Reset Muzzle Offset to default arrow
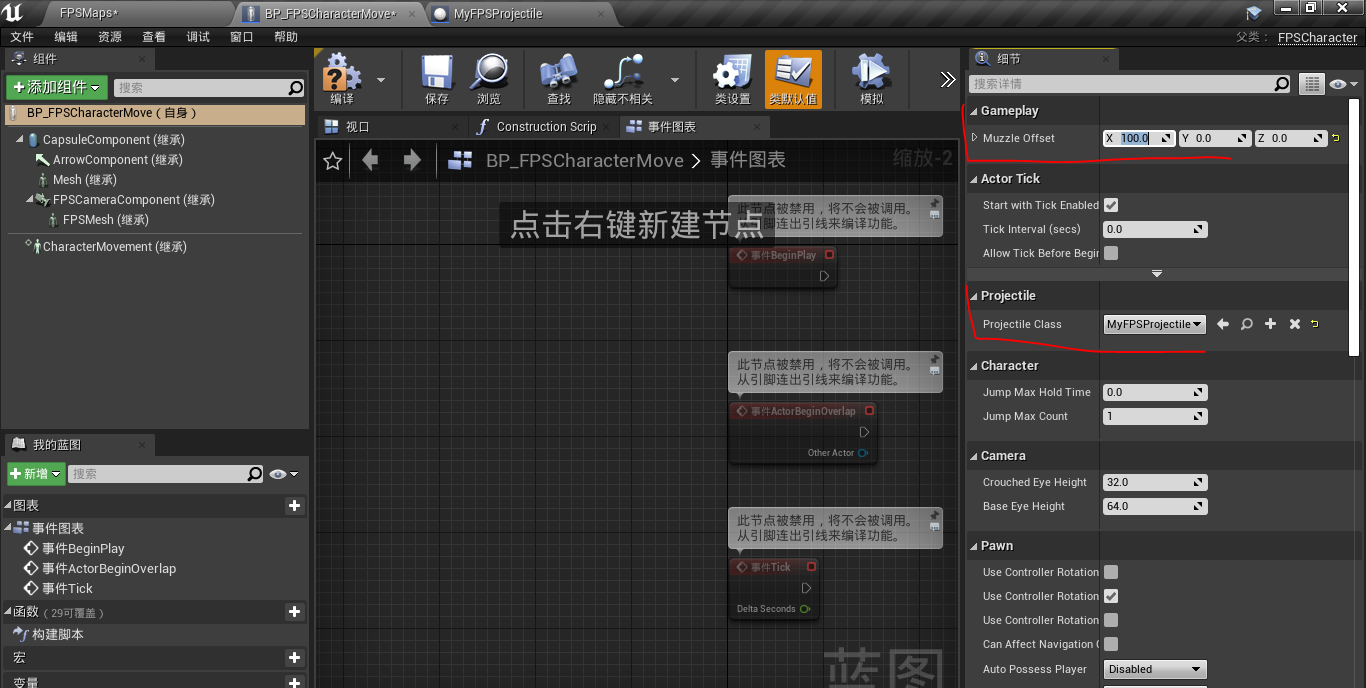Image resolution: width=1366 pixels, height=688 pixels. [1336, 138]
